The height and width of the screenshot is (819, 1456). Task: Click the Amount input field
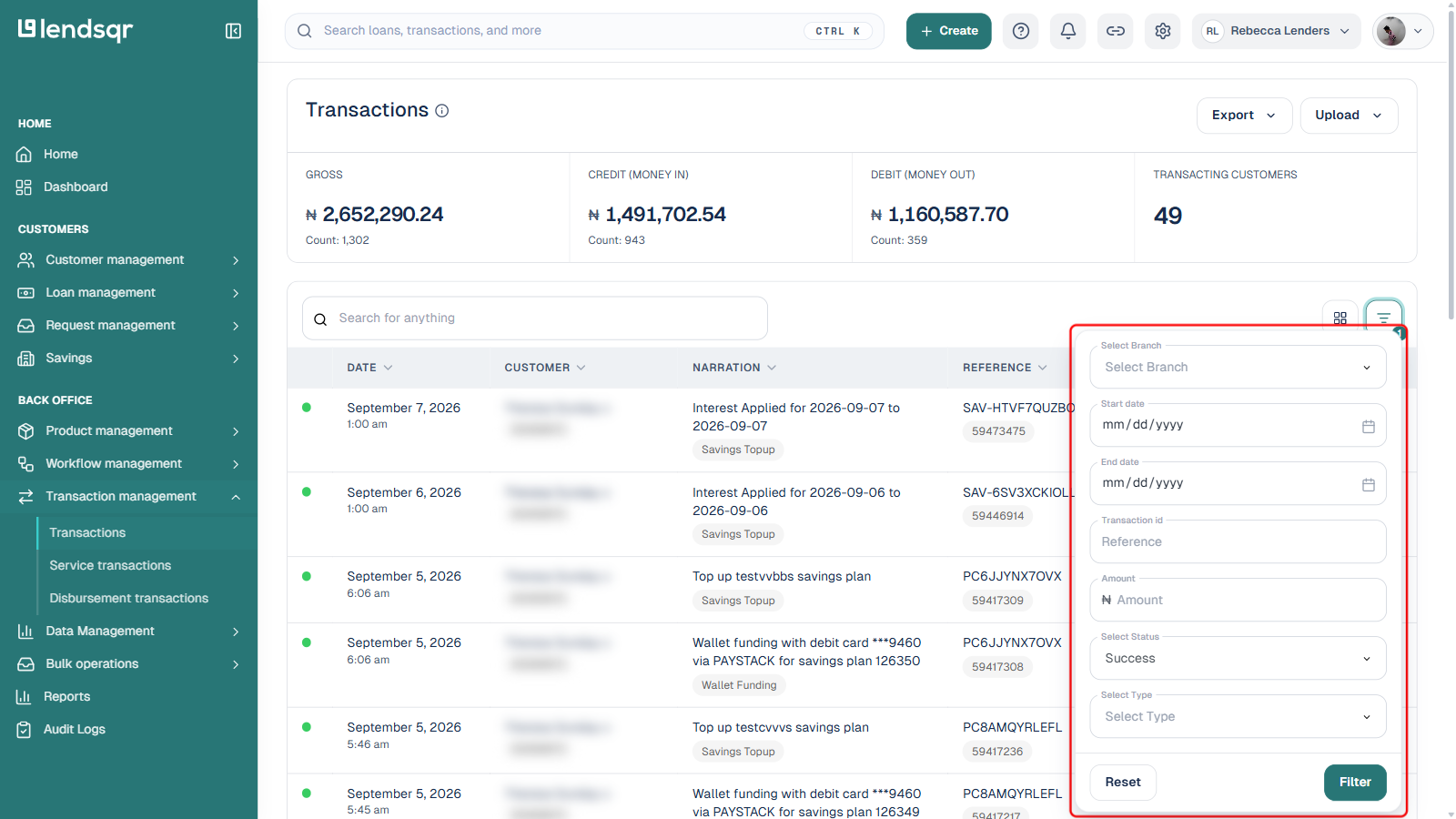point(1238,600)
